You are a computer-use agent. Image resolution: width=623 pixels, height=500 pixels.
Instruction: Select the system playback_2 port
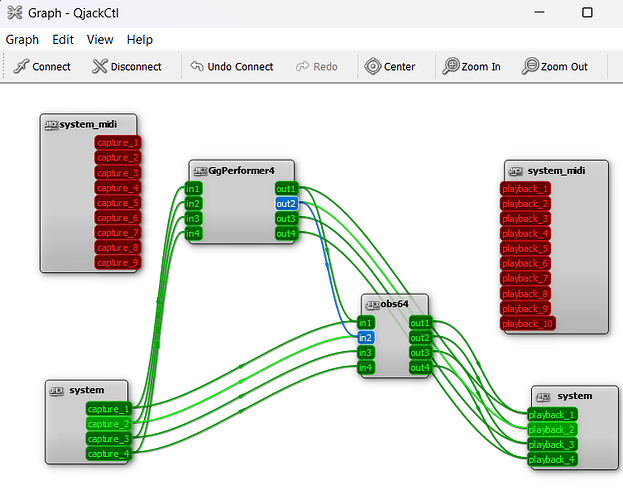point(552,430)
